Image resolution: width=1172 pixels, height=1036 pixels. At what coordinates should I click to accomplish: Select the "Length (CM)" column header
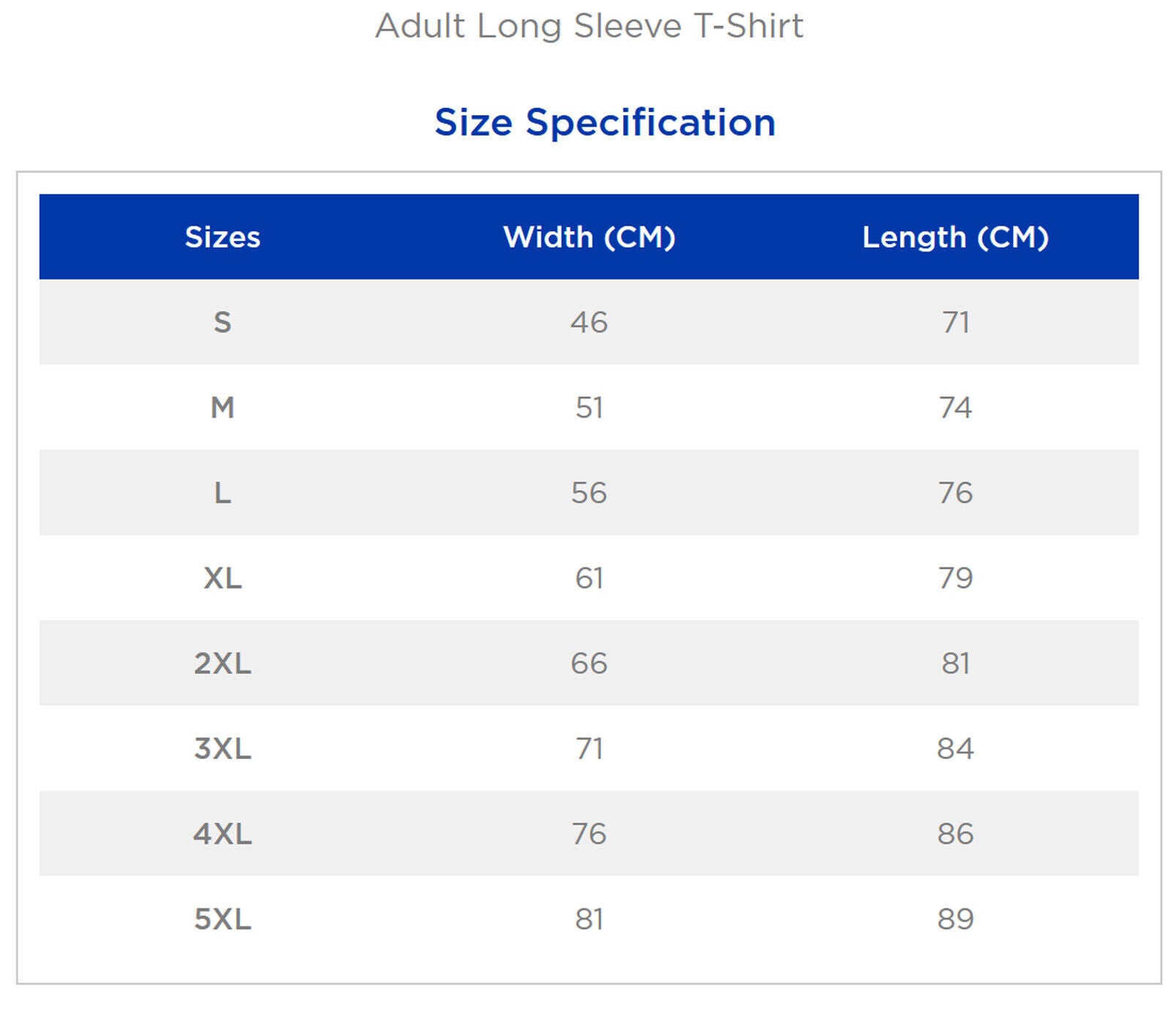pos(955,237)
